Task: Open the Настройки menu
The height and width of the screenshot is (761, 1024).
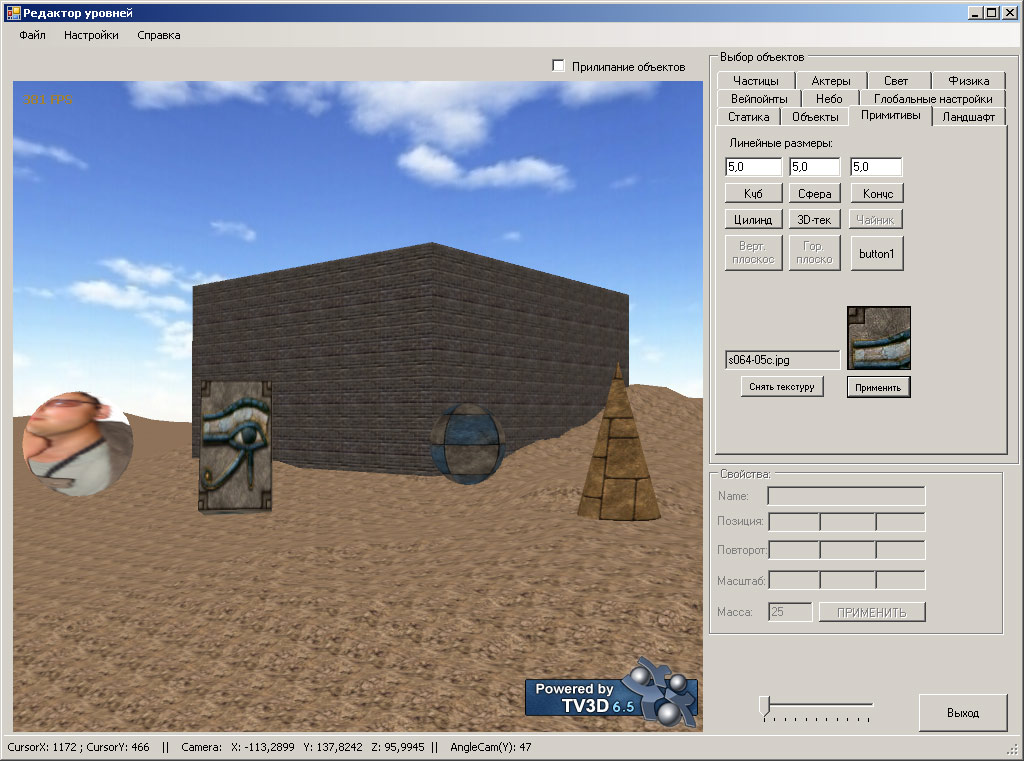Action: point(91,35)
